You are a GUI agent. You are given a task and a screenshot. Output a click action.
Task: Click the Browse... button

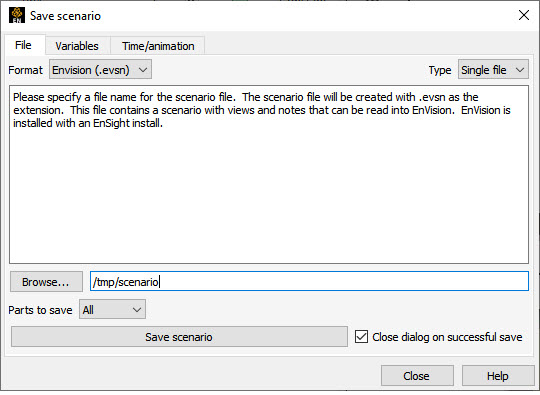coord(46,282)
